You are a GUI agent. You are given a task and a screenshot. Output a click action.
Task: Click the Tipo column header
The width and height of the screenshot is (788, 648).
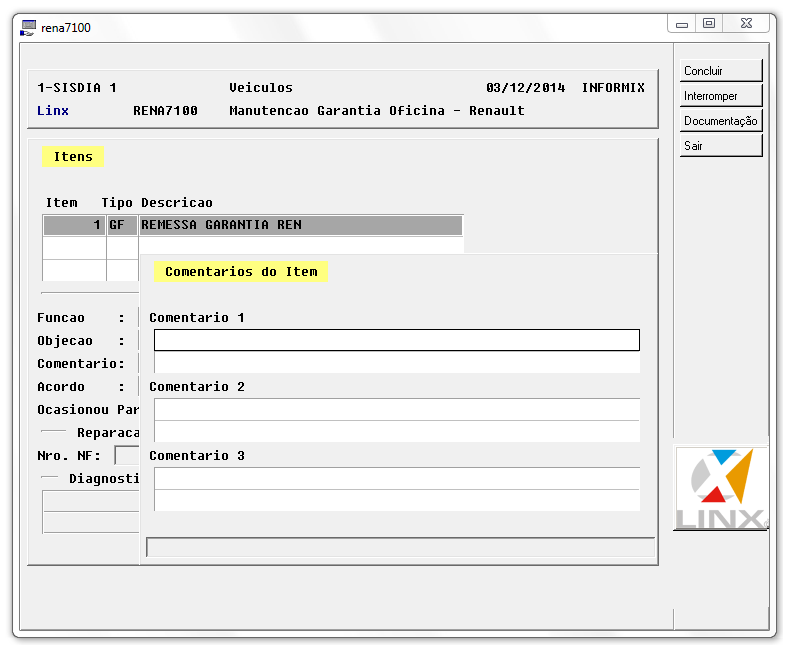tap(117, 203)
